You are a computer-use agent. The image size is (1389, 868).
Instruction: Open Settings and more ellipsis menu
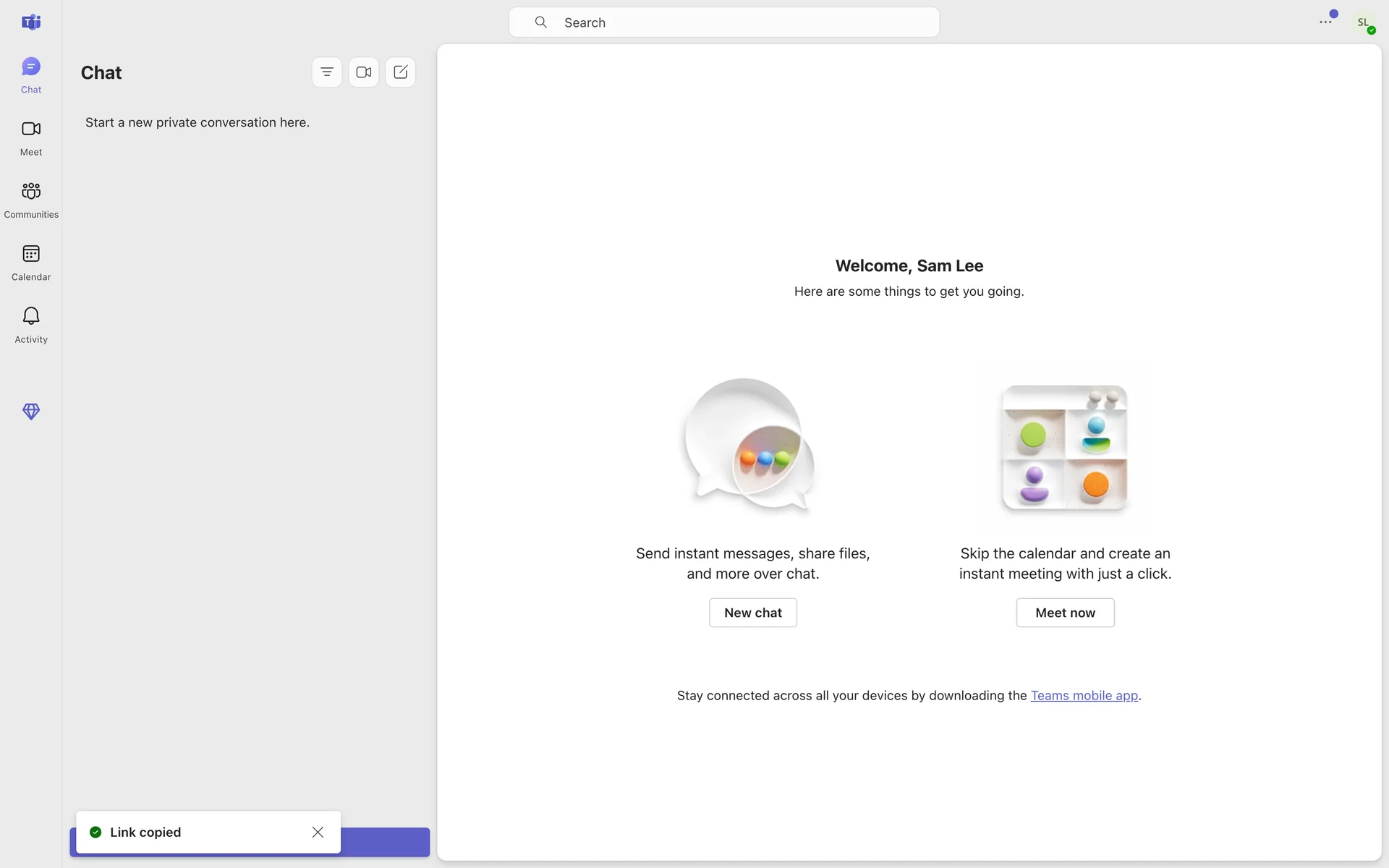coord(1325,22)
